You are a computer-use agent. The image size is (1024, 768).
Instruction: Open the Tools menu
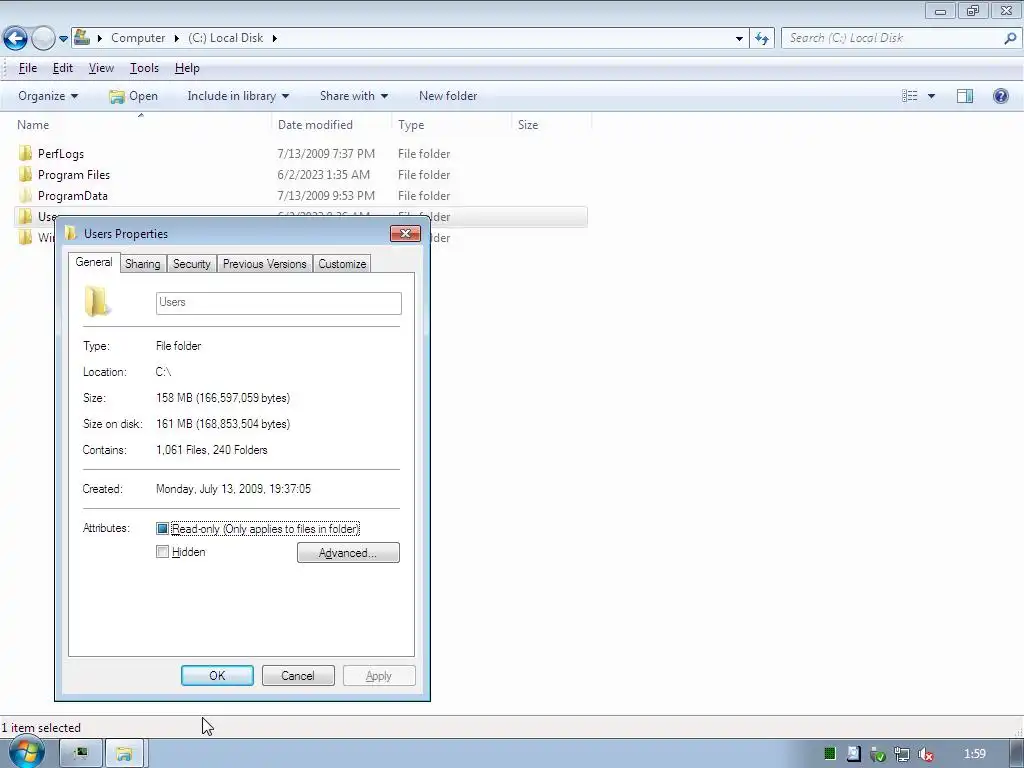coord(144,68)
